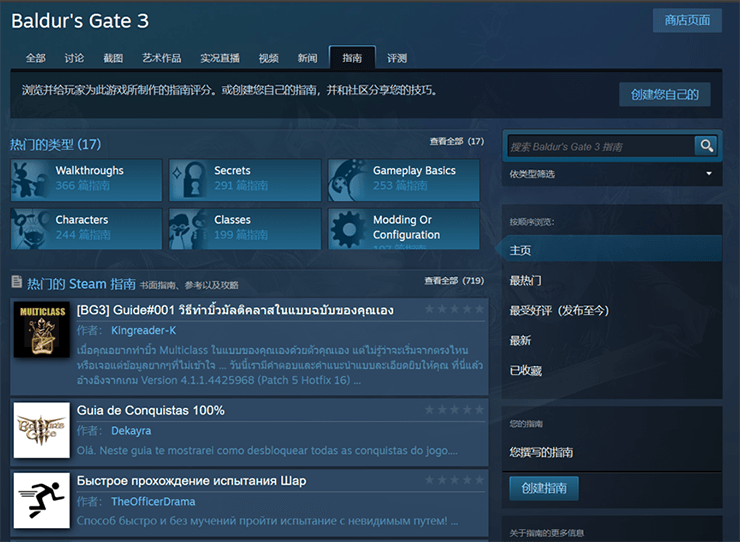Viewport: 740px width, 542px height.
Task: Open author link Kingreader-K
Action: click(x=143, y=330)
